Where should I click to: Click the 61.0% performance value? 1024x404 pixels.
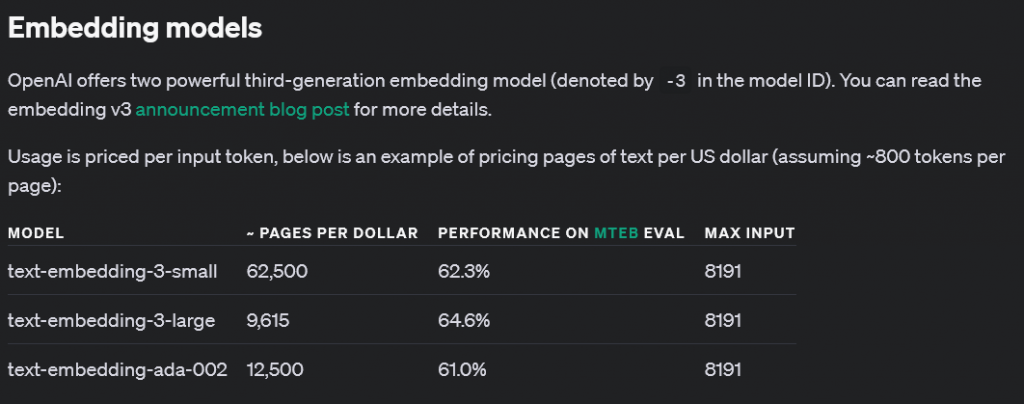pyautogui.click(x=462, y=370)
